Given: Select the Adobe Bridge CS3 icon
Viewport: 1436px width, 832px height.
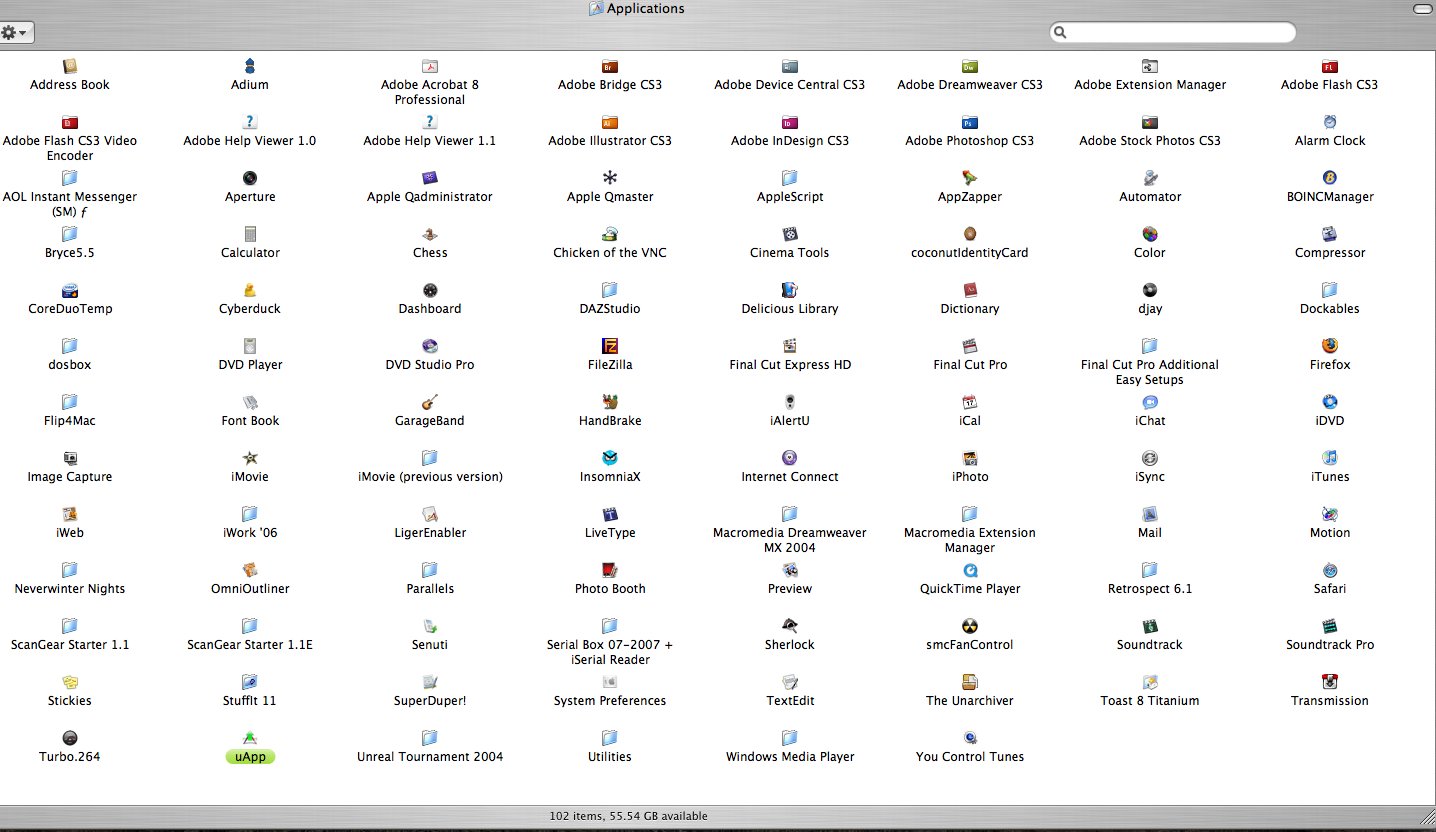Looking at the screenshot, I should coord(610,66).
